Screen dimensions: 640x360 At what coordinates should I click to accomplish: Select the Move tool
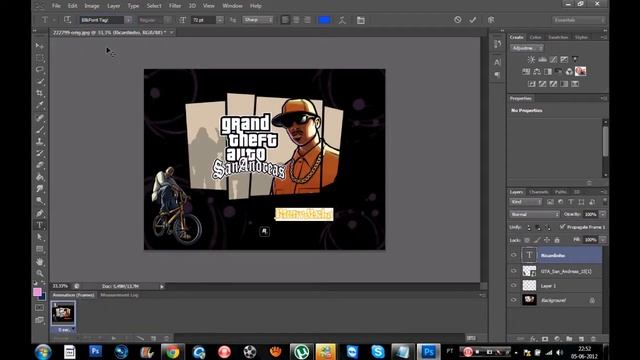click(x=39, y=46)
